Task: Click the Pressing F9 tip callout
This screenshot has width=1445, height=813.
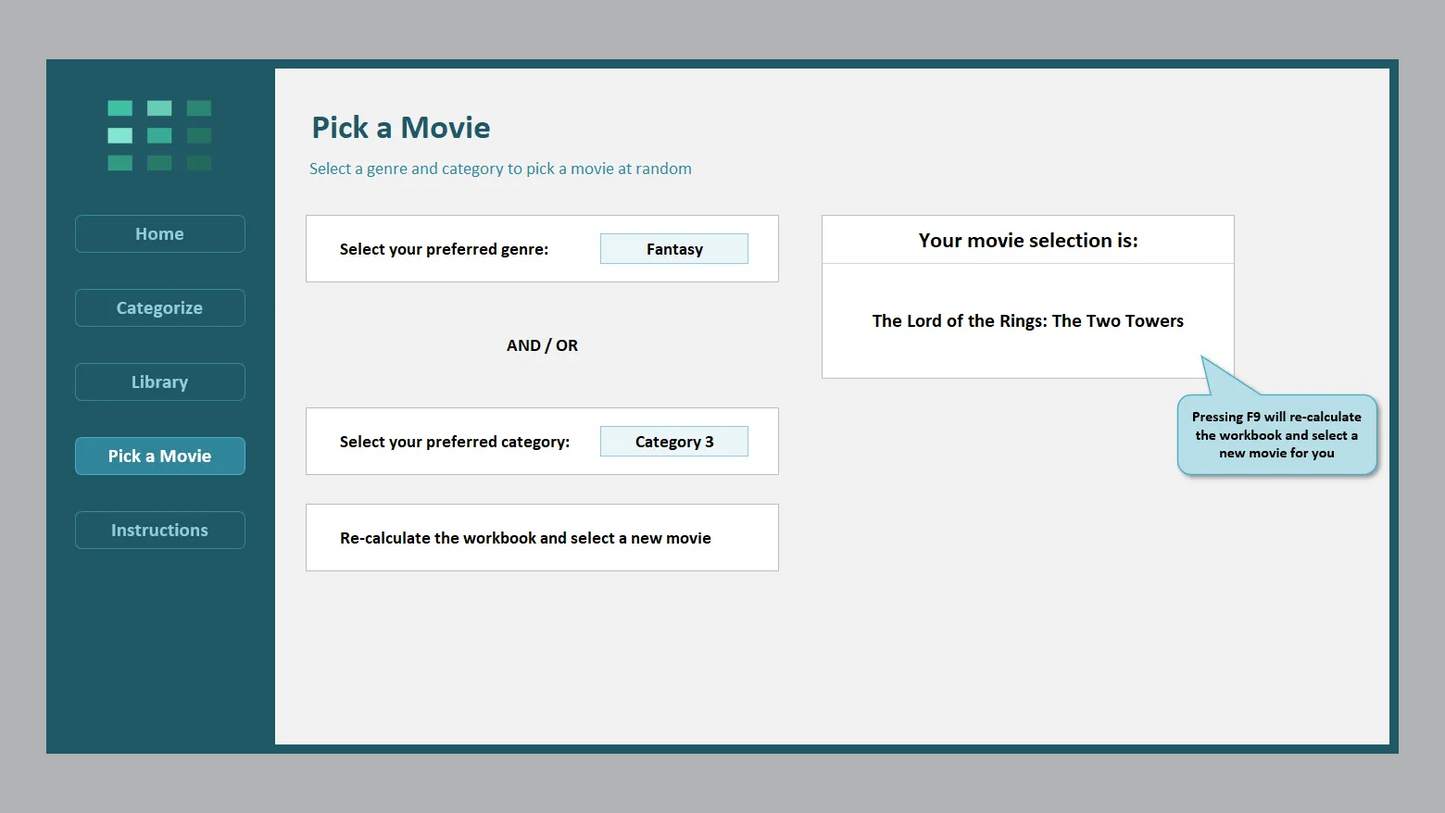Action: click(x=1277, y=435)
